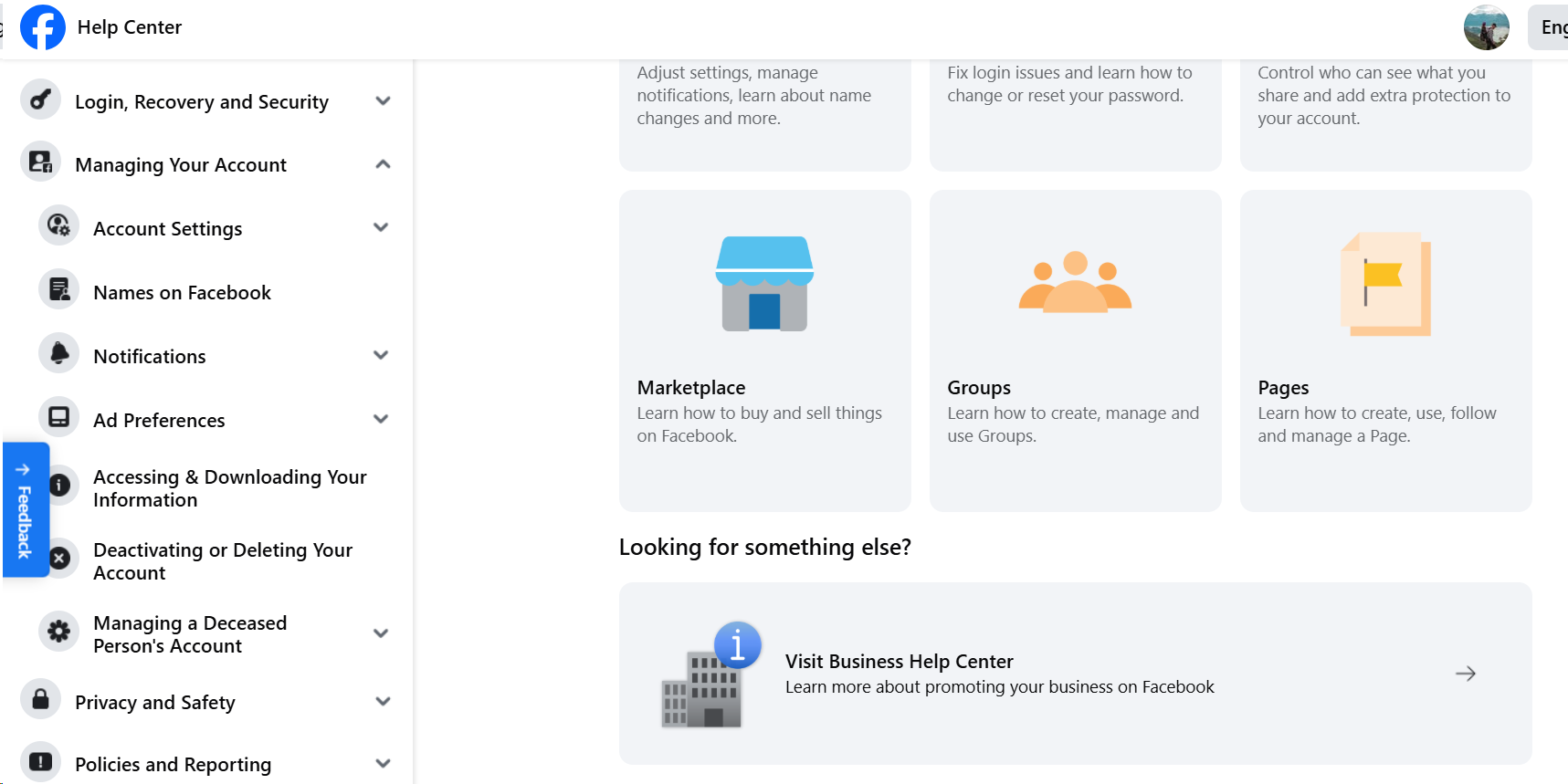Click the Notifications bell icon
This screenshot has height=784, width=1568.
click(x=59, y=353)
